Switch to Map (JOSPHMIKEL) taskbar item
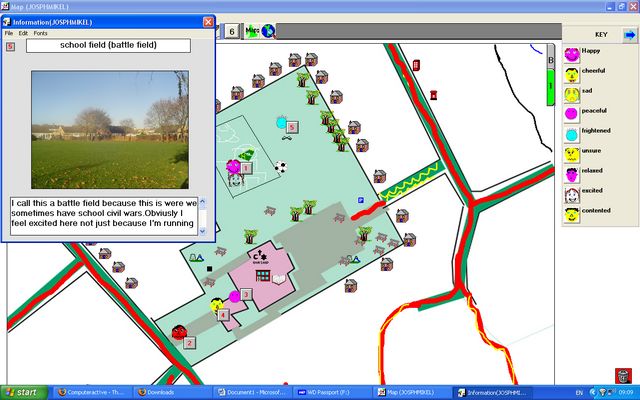 (412, 392)
